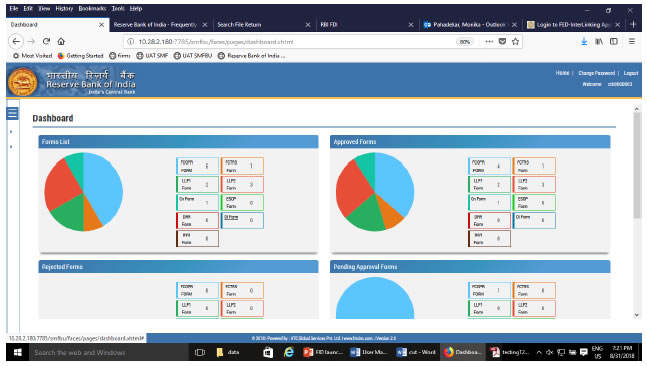Click the Change Password link
Viewport: 647px width, 366px height.
coord(596,73)
